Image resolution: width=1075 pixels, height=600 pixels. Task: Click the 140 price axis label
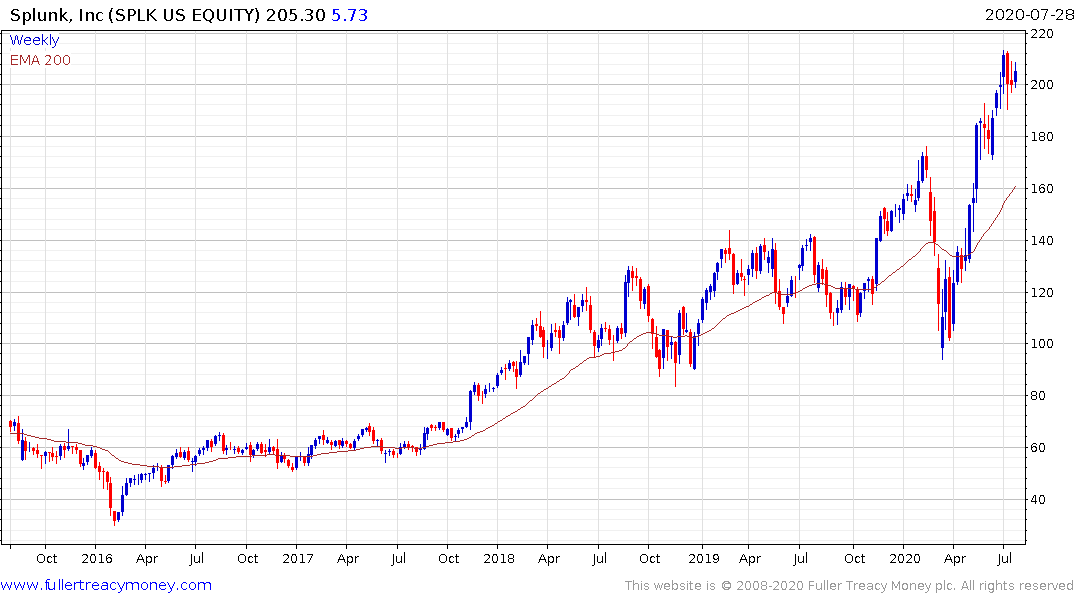(x=1042, y=241)
